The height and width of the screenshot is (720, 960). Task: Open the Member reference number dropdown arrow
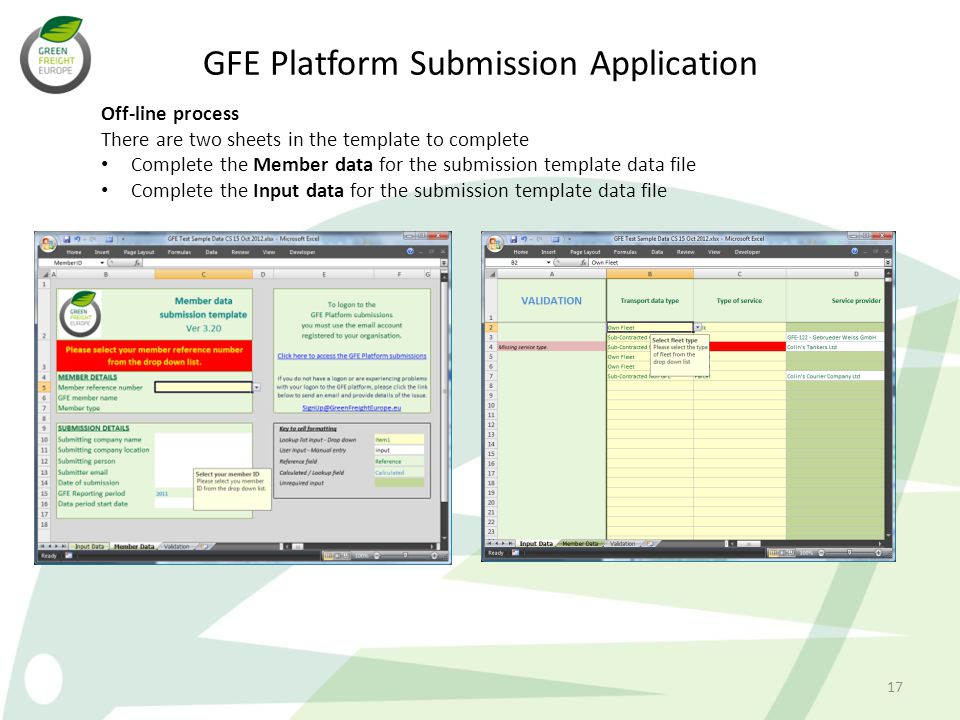[257, 387]
